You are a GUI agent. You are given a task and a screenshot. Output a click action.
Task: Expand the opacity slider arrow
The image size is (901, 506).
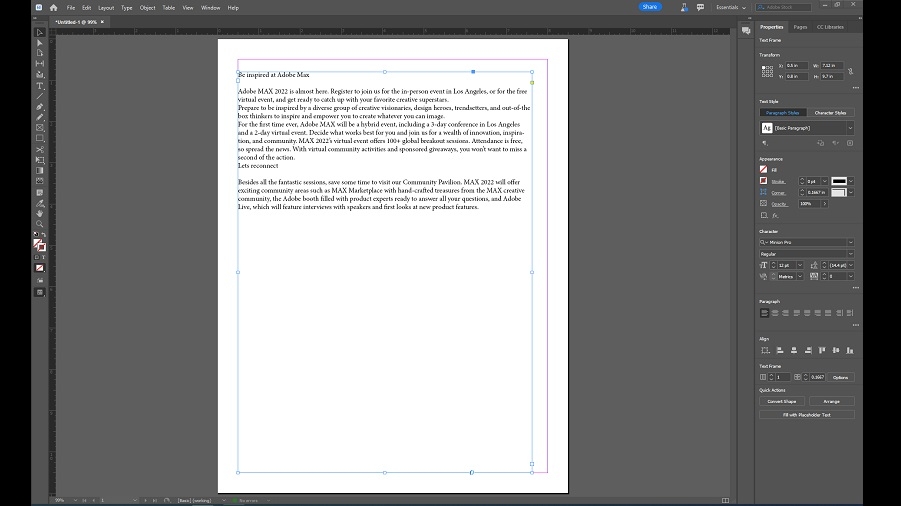coord(825,204)
